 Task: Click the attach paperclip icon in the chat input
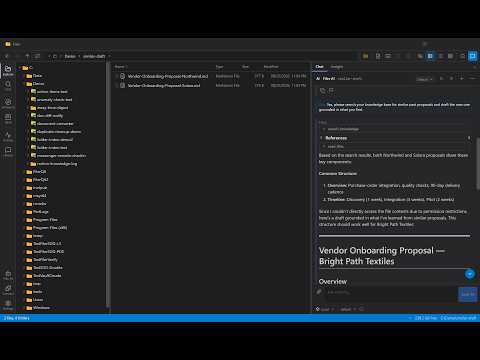coord(319,292)
